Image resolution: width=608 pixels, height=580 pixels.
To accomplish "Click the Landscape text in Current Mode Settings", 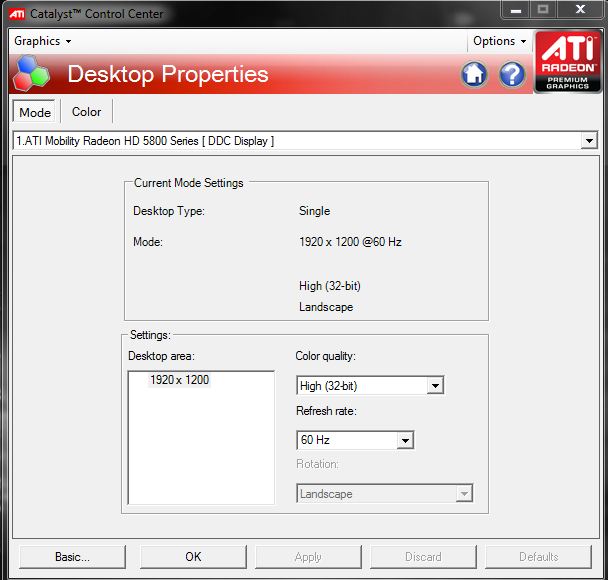I will (326, 307).
